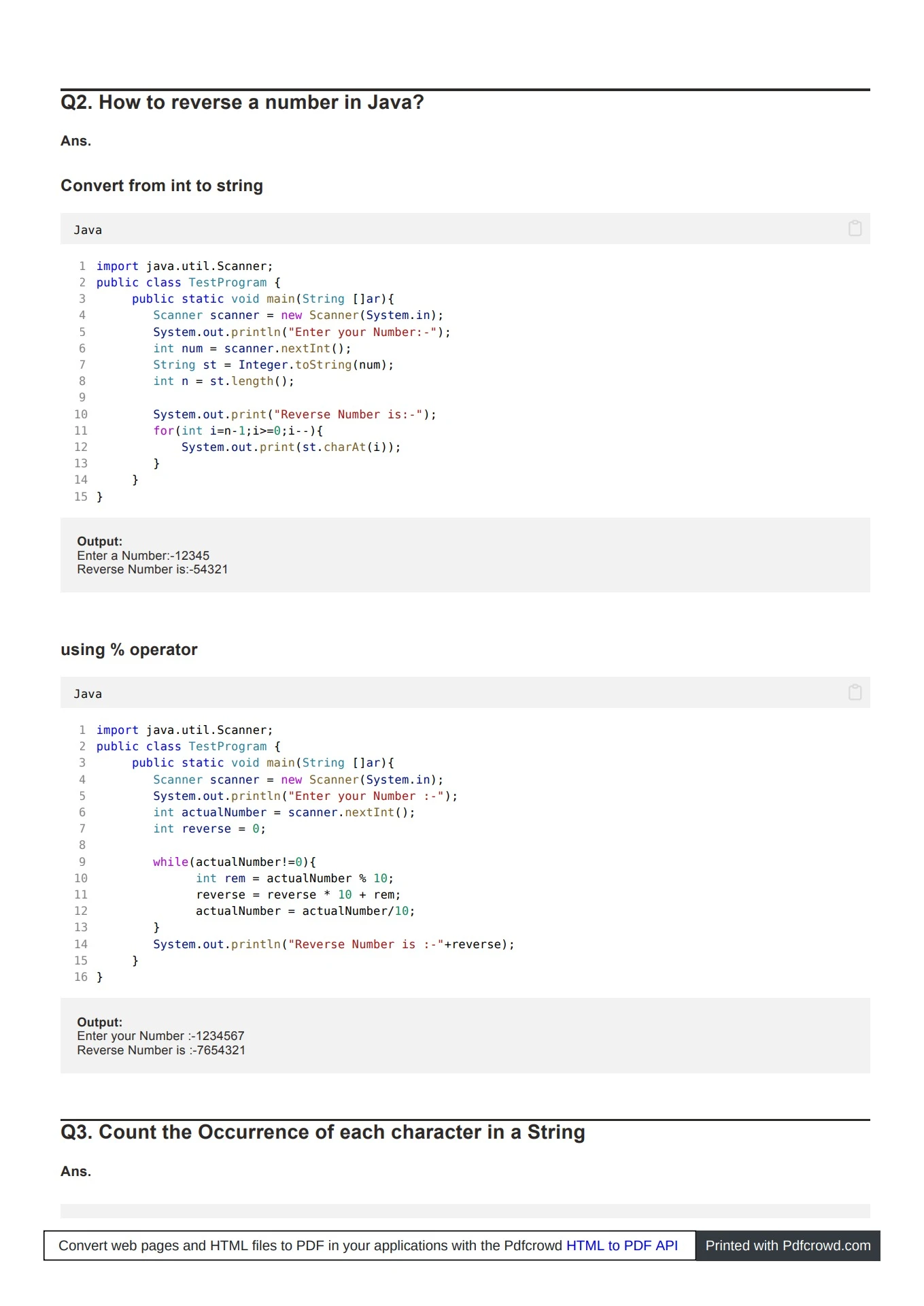The height and width of the screenshot is (1306, 924).
Task: Select the actualNumber = actualNumber/10; line
Action: 305,911
